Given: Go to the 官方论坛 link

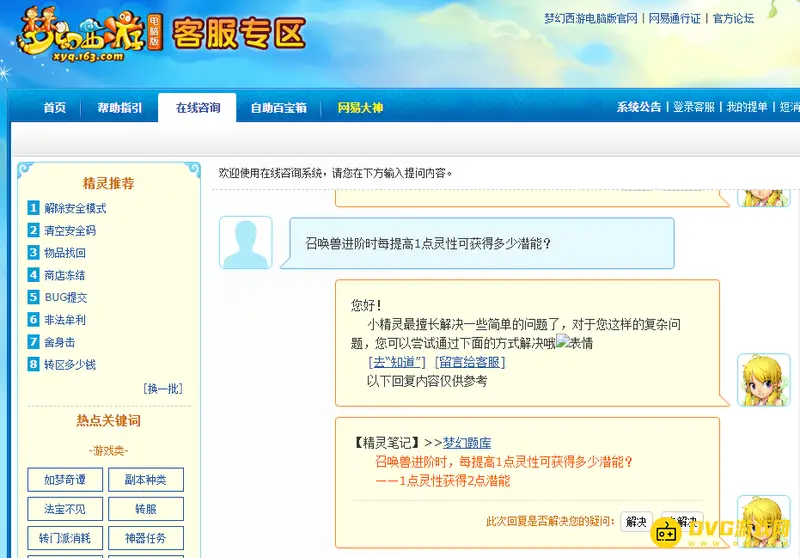Looking at the screenshot, I should (733, 18).
